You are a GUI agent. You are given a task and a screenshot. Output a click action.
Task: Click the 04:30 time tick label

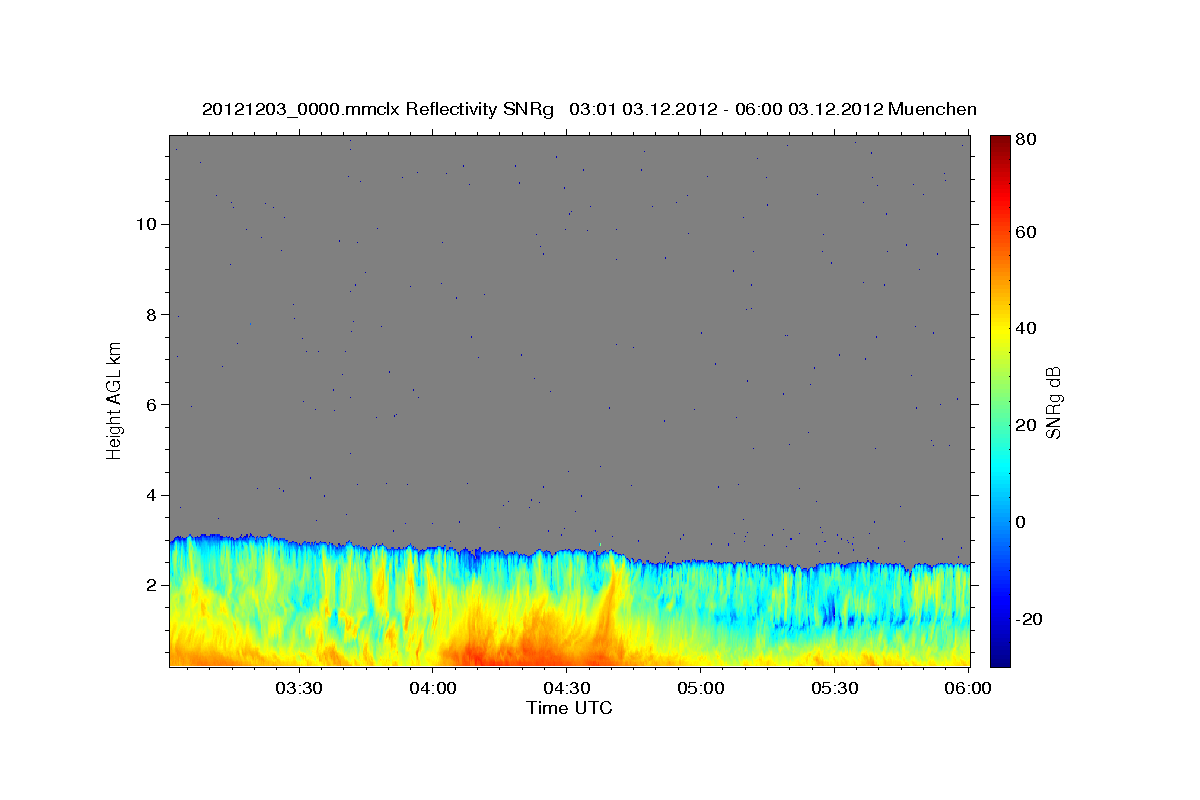tap(567, 688)
